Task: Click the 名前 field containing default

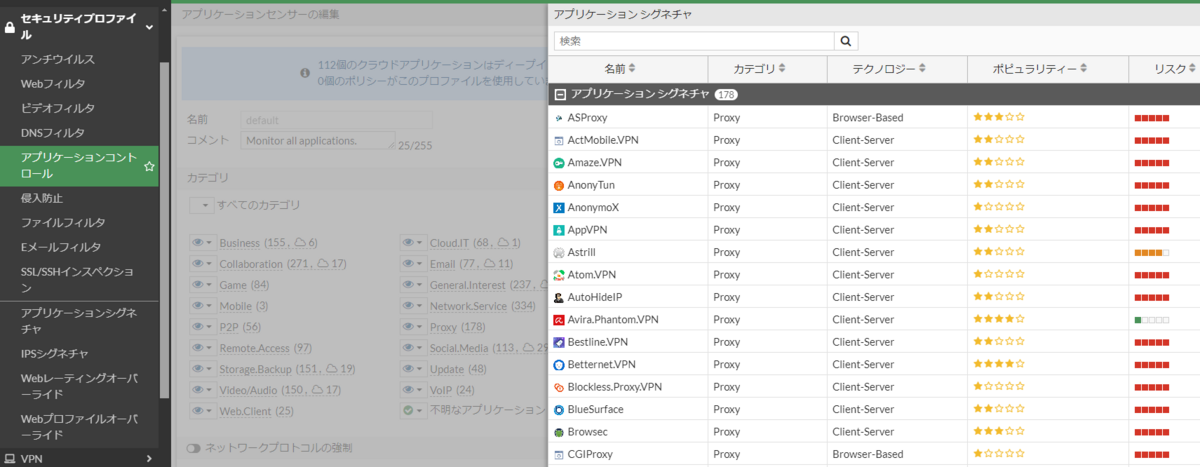Action: (x=337, y=119)
